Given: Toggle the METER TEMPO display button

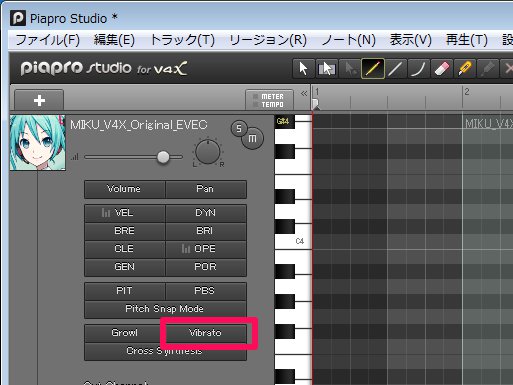Looking at the screenshot, I should pyautogui.click(x=269, y=100).
